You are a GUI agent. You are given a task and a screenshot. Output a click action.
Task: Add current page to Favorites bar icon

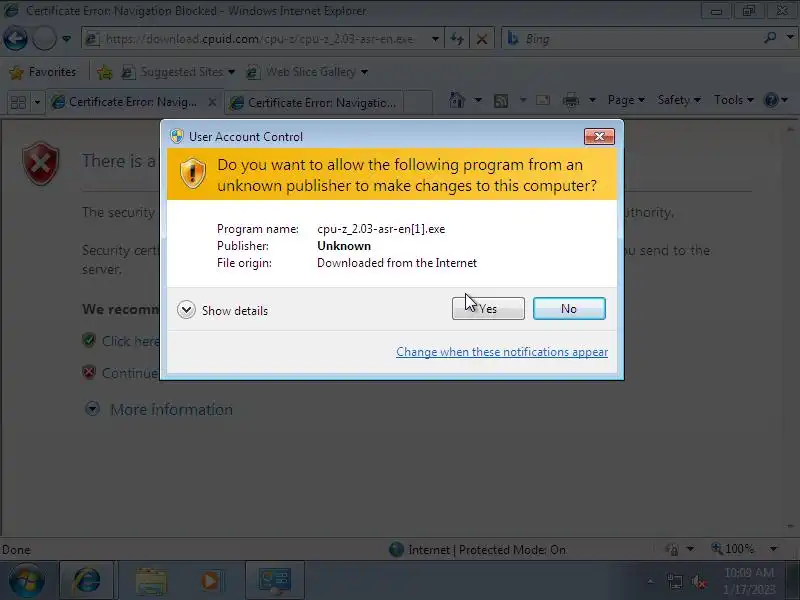point(105,72)
